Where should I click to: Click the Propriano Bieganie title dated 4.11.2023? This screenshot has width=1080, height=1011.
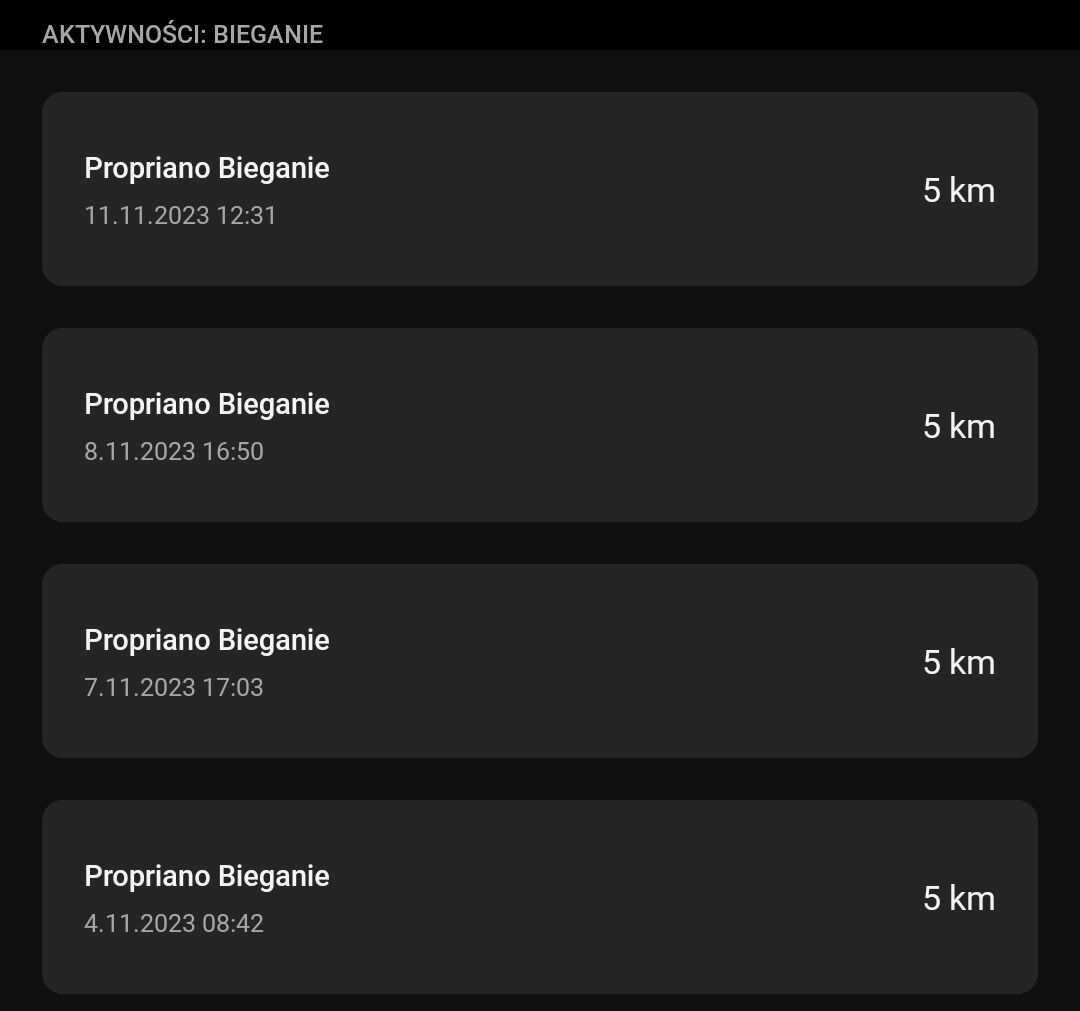tap(207, 876)
